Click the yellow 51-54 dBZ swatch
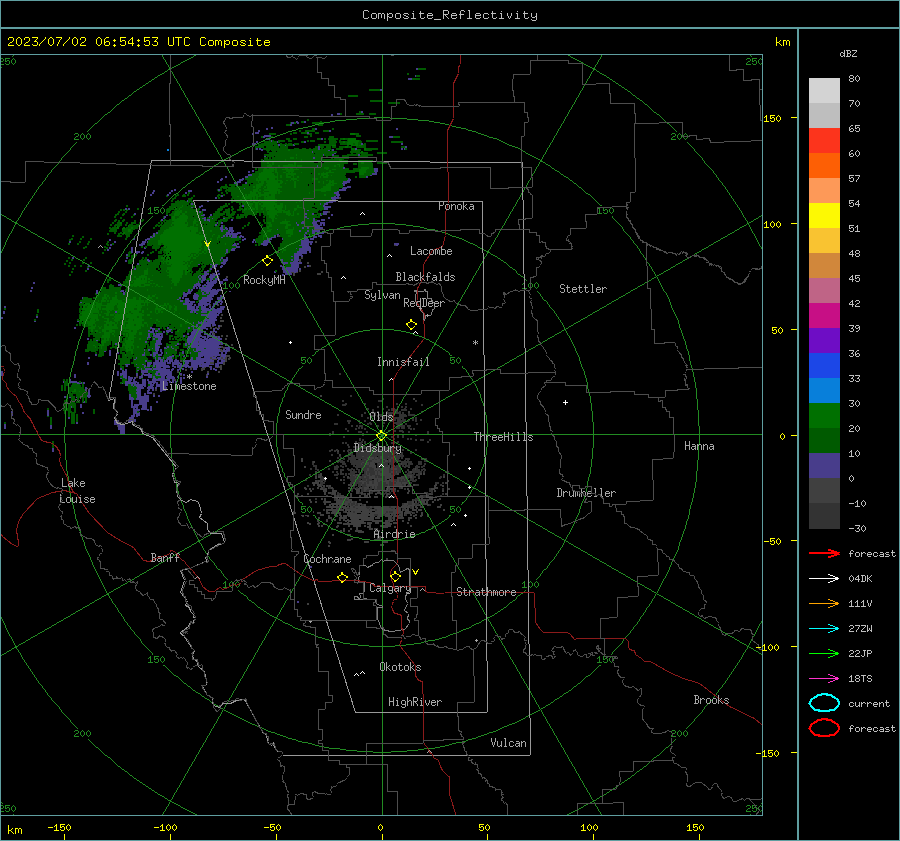This screenshot has height=841, width=900. [x=824, y=216]
